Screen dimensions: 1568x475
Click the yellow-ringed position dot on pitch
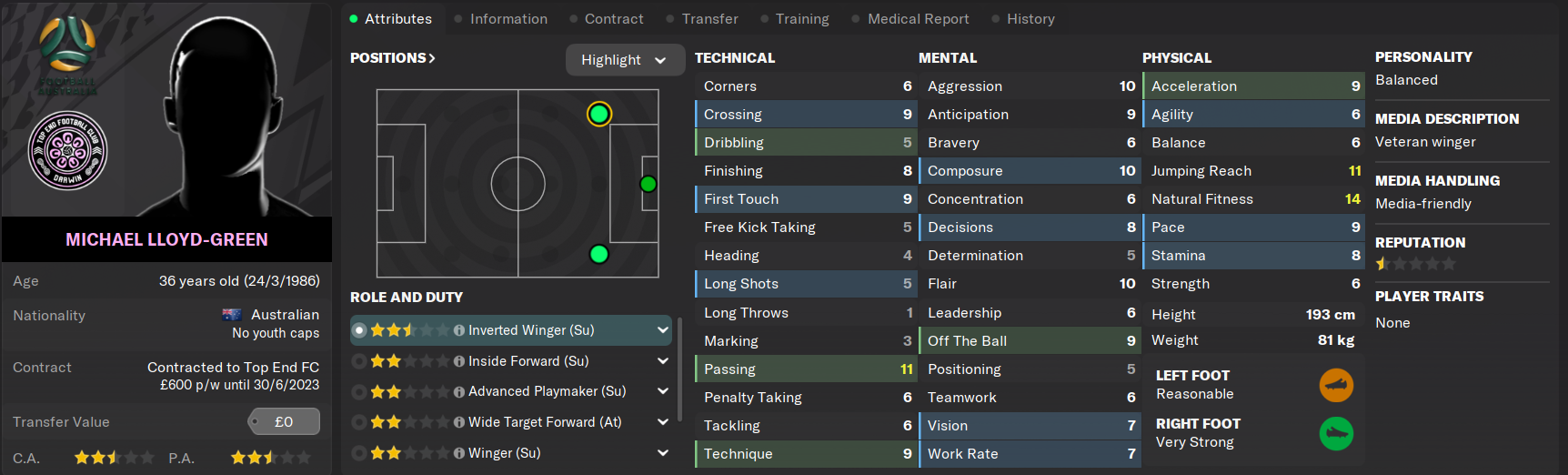click(598, 114)
